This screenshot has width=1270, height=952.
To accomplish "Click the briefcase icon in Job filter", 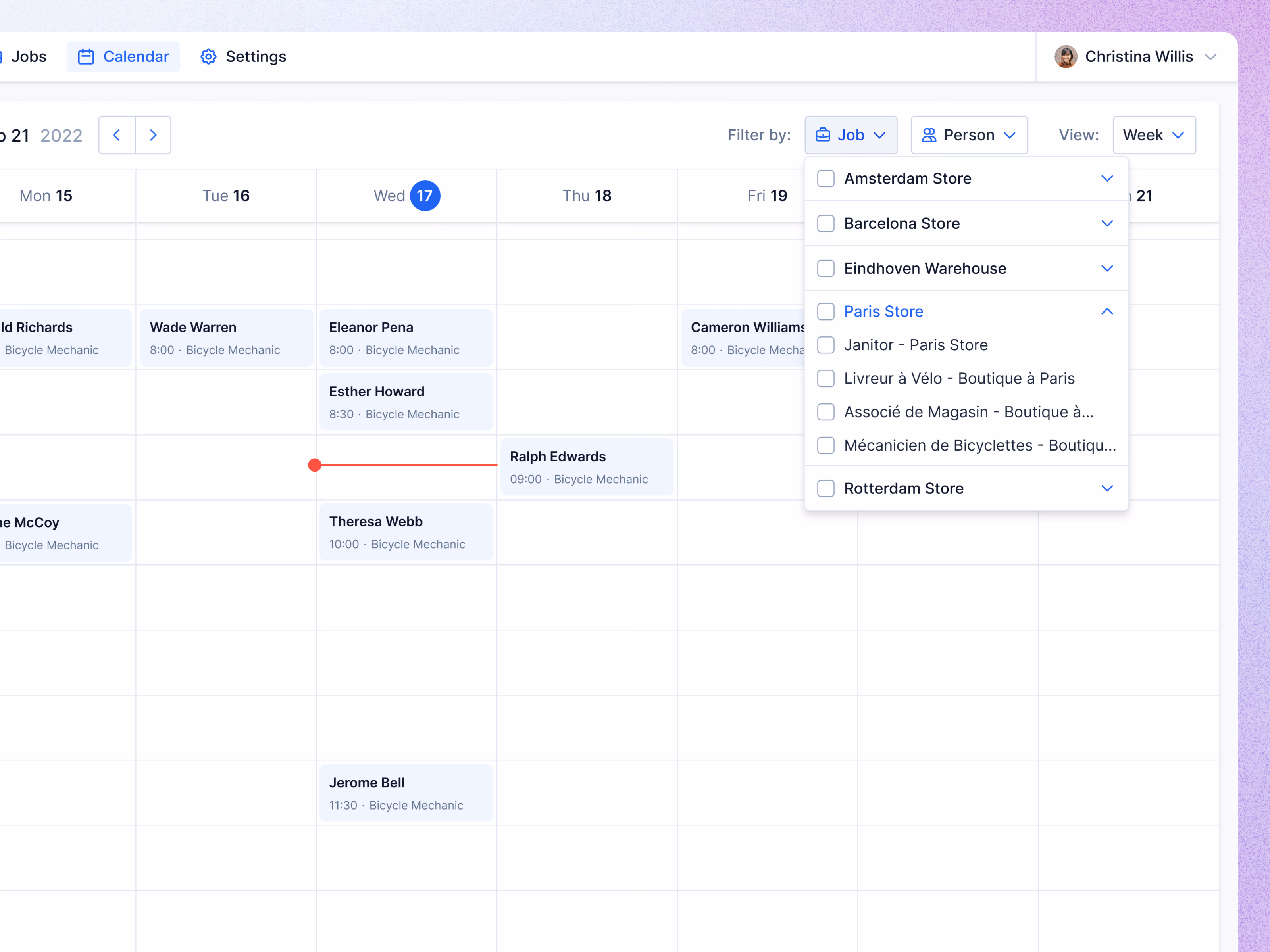I will tap(823, 135).
